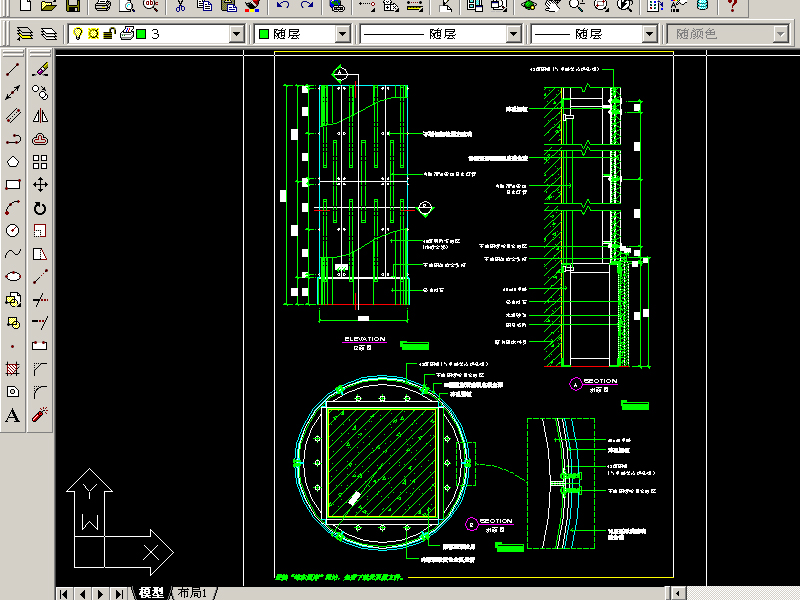Toggle layer on/off lightbulb icon

(78, 34)
